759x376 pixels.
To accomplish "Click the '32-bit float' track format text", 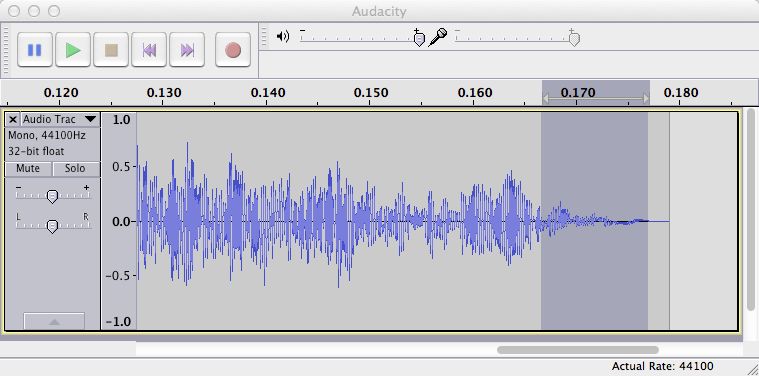I will 36,151.
